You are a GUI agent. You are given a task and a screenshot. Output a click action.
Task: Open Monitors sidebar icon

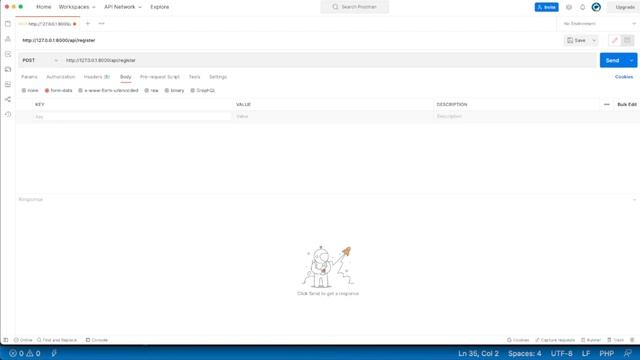pyautogui.click(x=8, y=84)
